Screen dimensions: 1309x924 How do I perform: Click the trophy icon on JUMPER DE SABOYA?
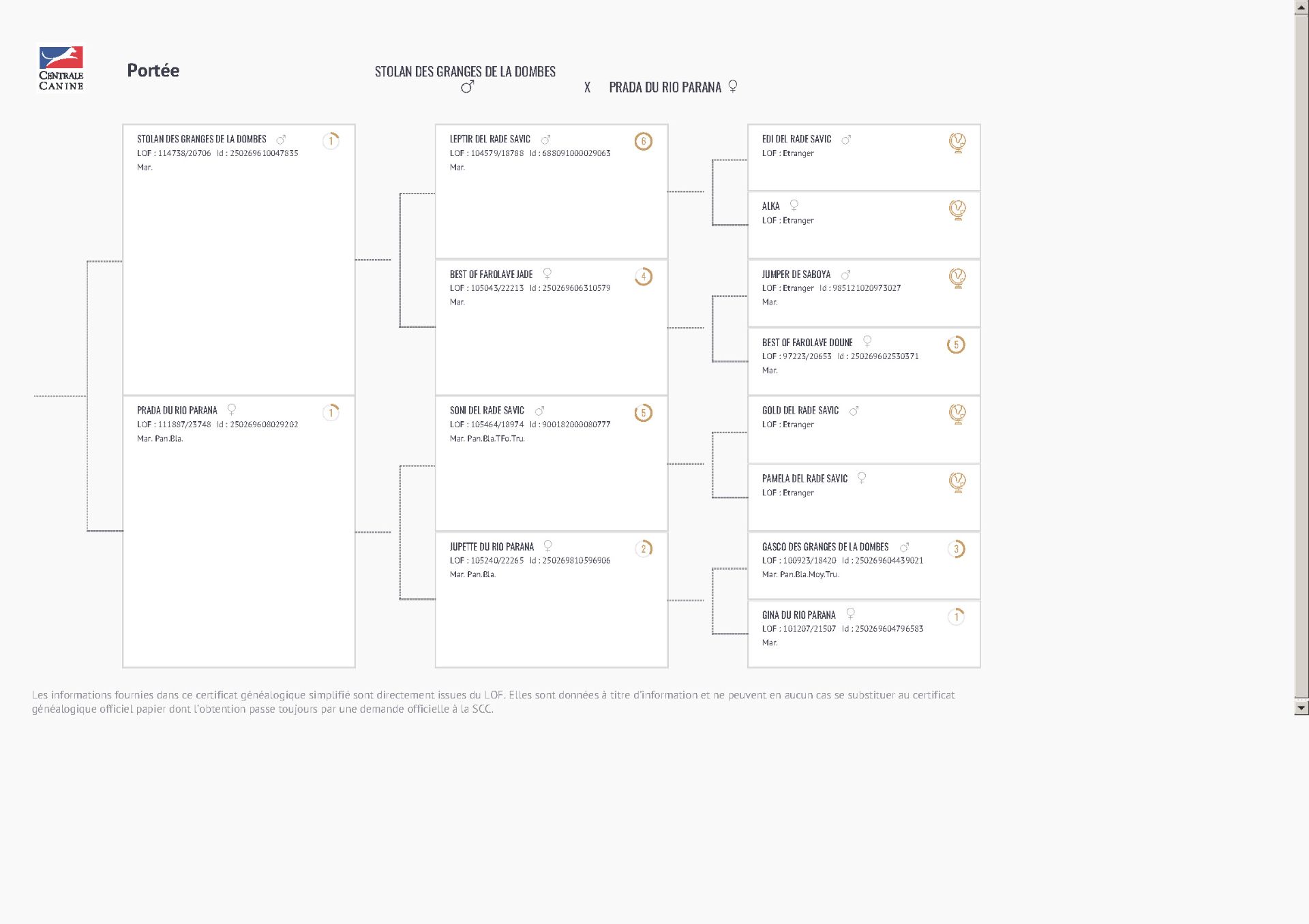[x=957, y=277]
